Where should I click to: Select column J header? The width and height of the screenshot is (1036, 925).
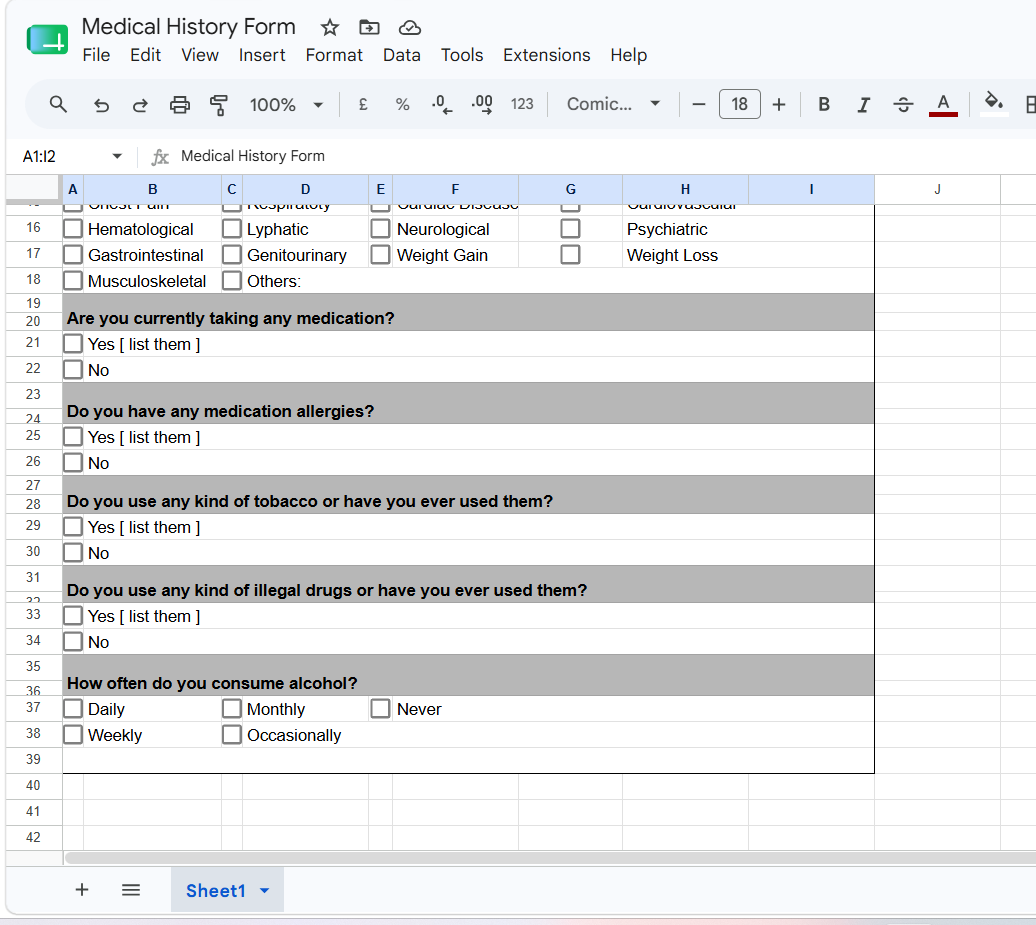937,190
